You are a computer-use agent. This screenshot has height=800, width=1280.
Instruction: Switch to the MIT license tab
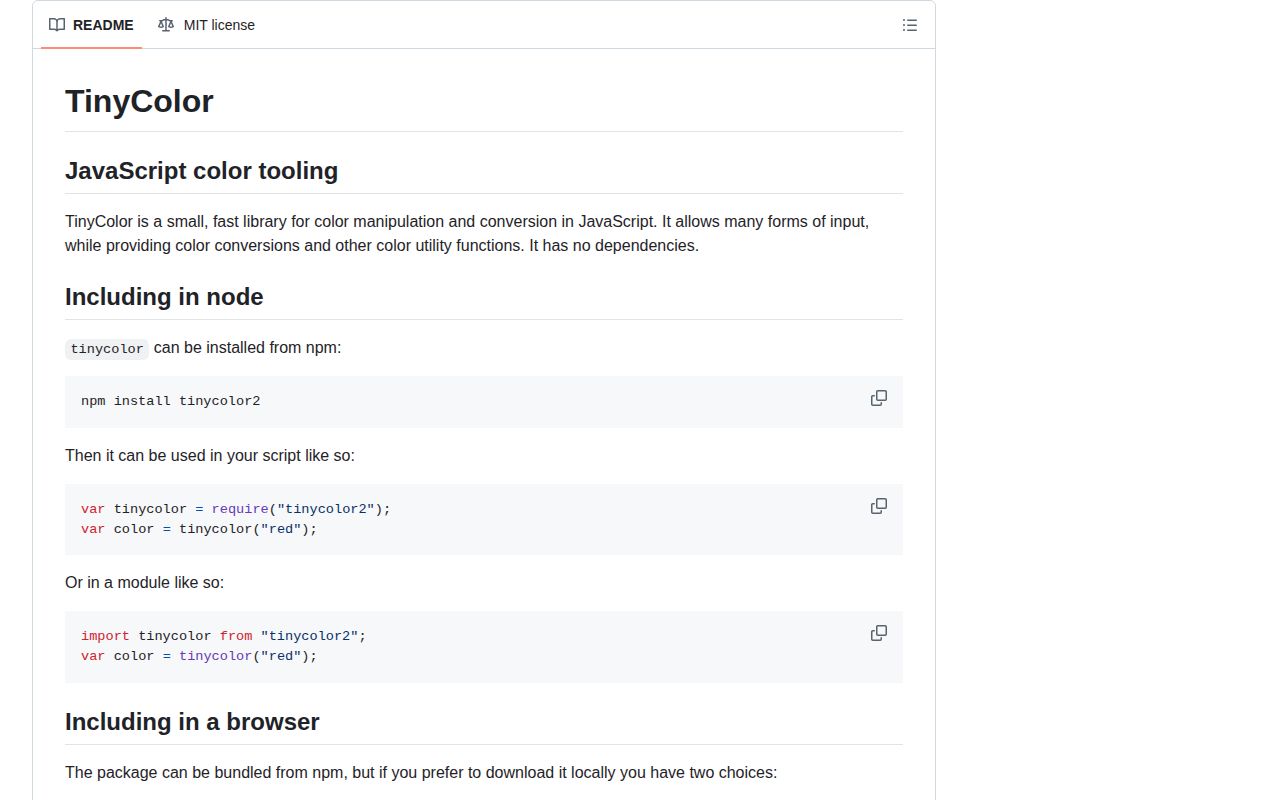point(206,25)
